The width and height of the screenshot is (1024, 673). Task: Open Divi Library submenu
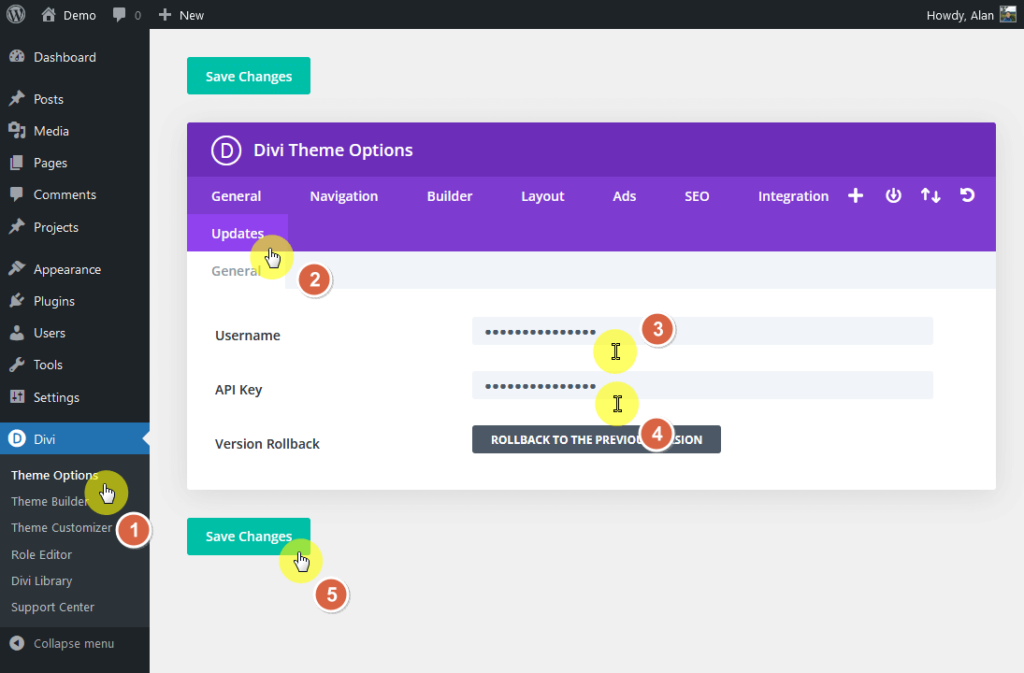[41, 580]
